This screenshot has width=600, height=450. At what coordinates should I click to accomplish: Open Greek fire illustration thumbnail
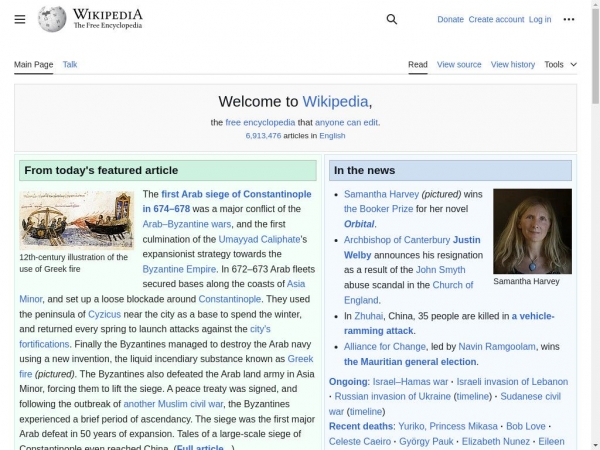77,220
